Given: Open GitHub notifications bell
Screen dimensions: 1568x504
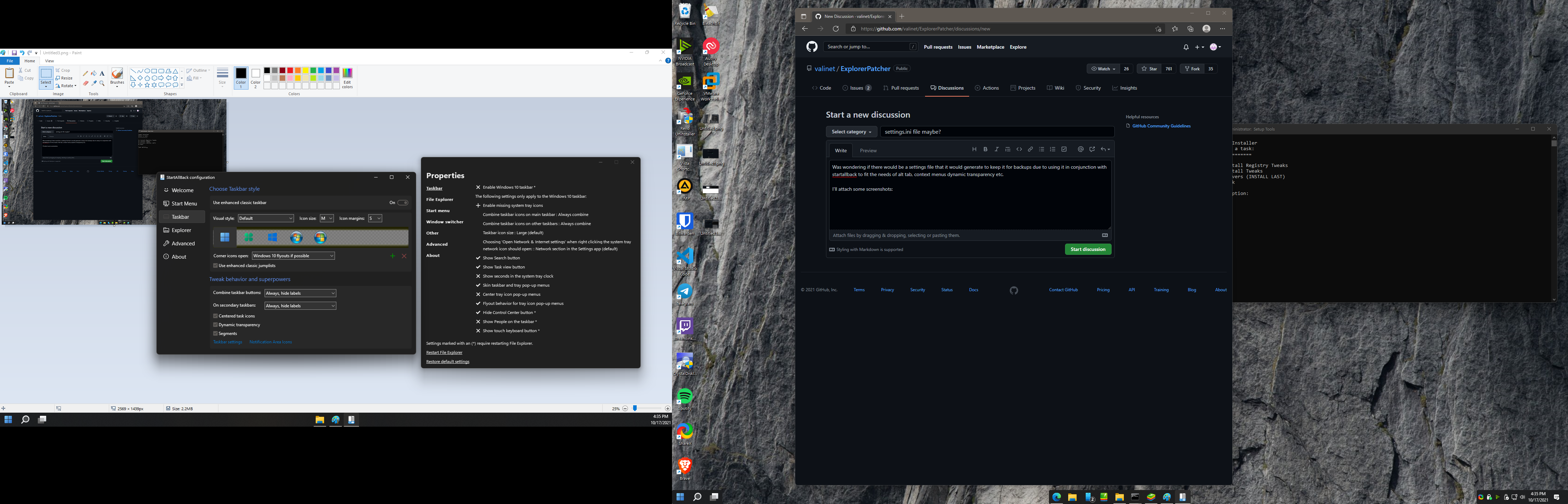Looking at the screenshot, I should point(1186,47).
